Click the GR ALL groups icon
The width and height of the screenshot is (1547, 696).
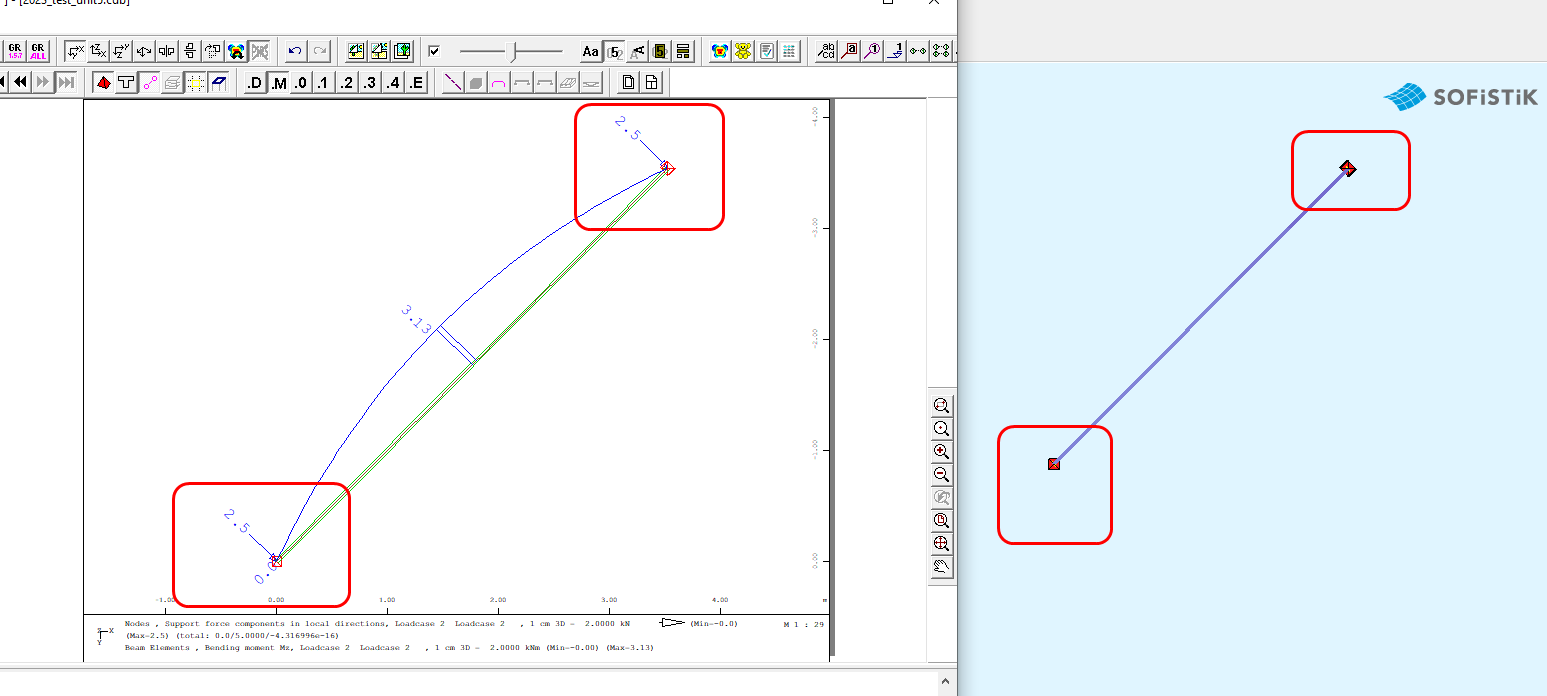coord(38,51)
